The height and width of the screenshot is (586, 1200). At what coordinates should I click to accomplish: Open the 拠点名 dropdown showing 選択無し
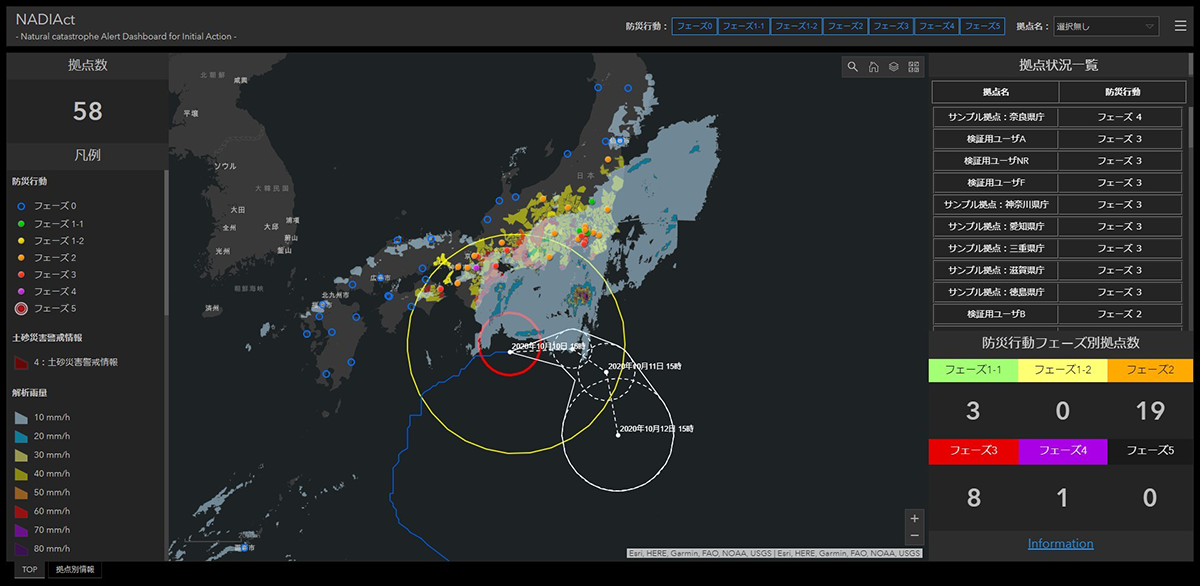click(x=1105, y=27)
